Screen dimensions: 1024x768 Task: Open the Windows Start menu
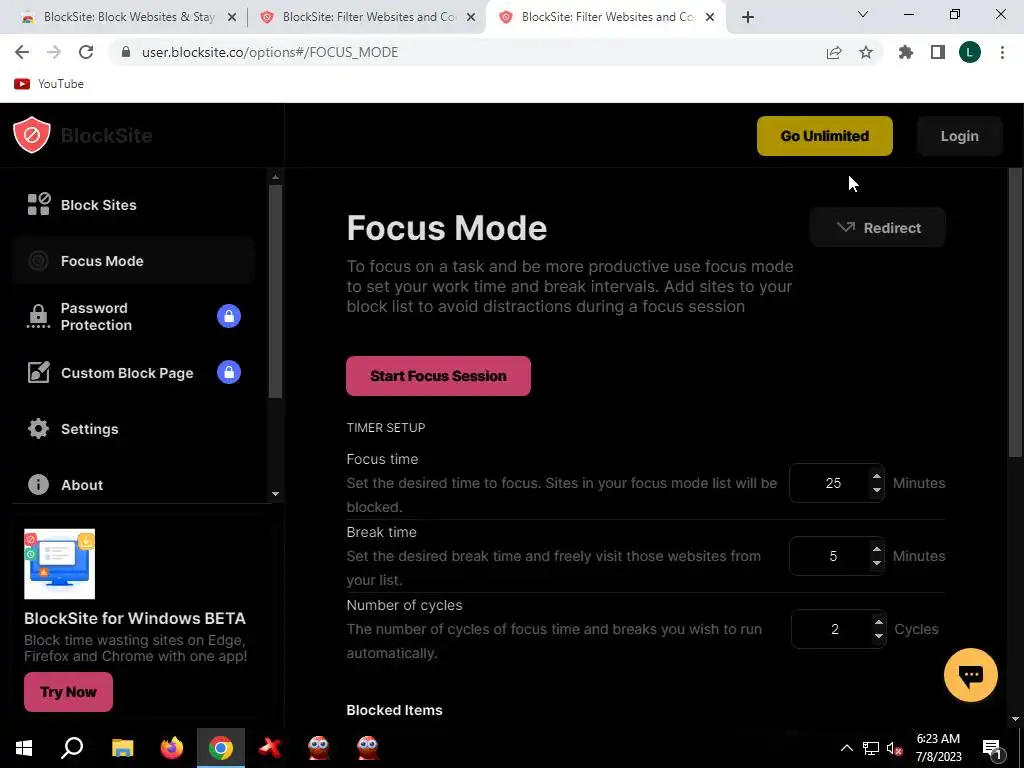[24, 748]
